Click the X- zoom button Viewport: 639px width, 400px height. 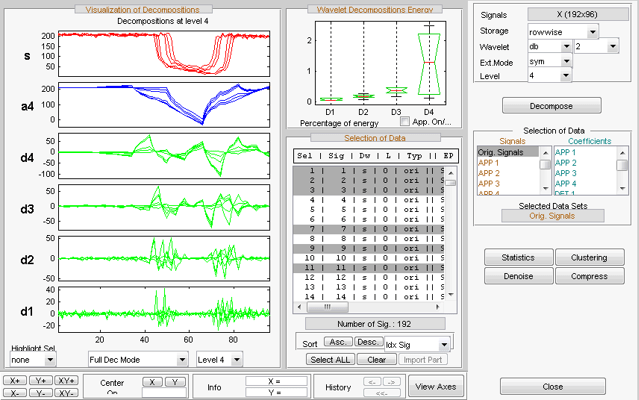[x=15, y=393]
